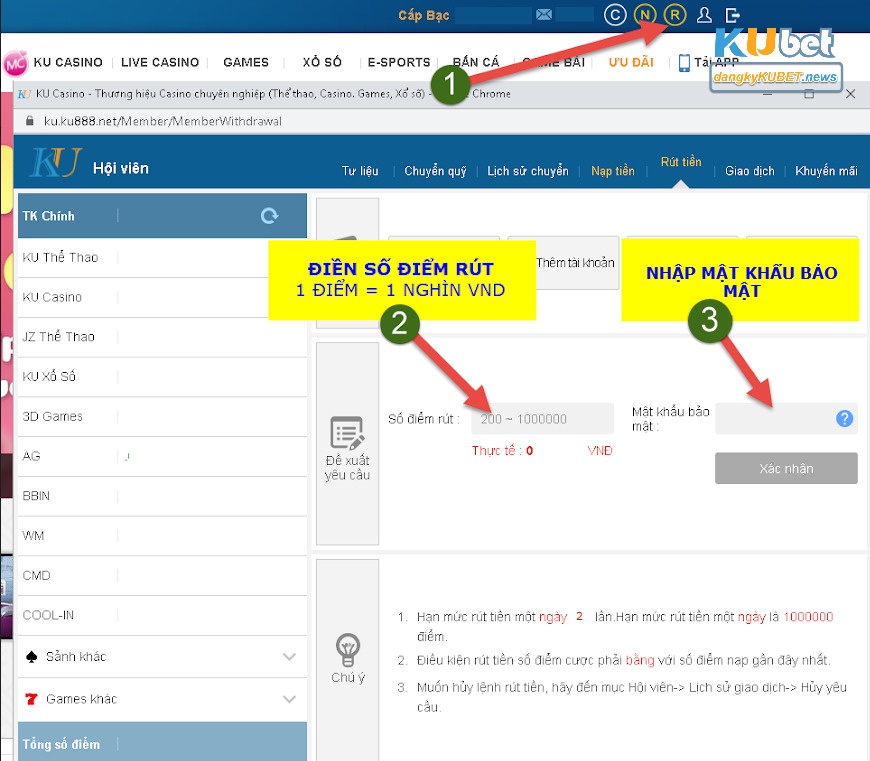Viewport: 870px width, 761px height.
Task: Click the browser address bar URL
Action: pyautogui.click(x=163, y=121)
